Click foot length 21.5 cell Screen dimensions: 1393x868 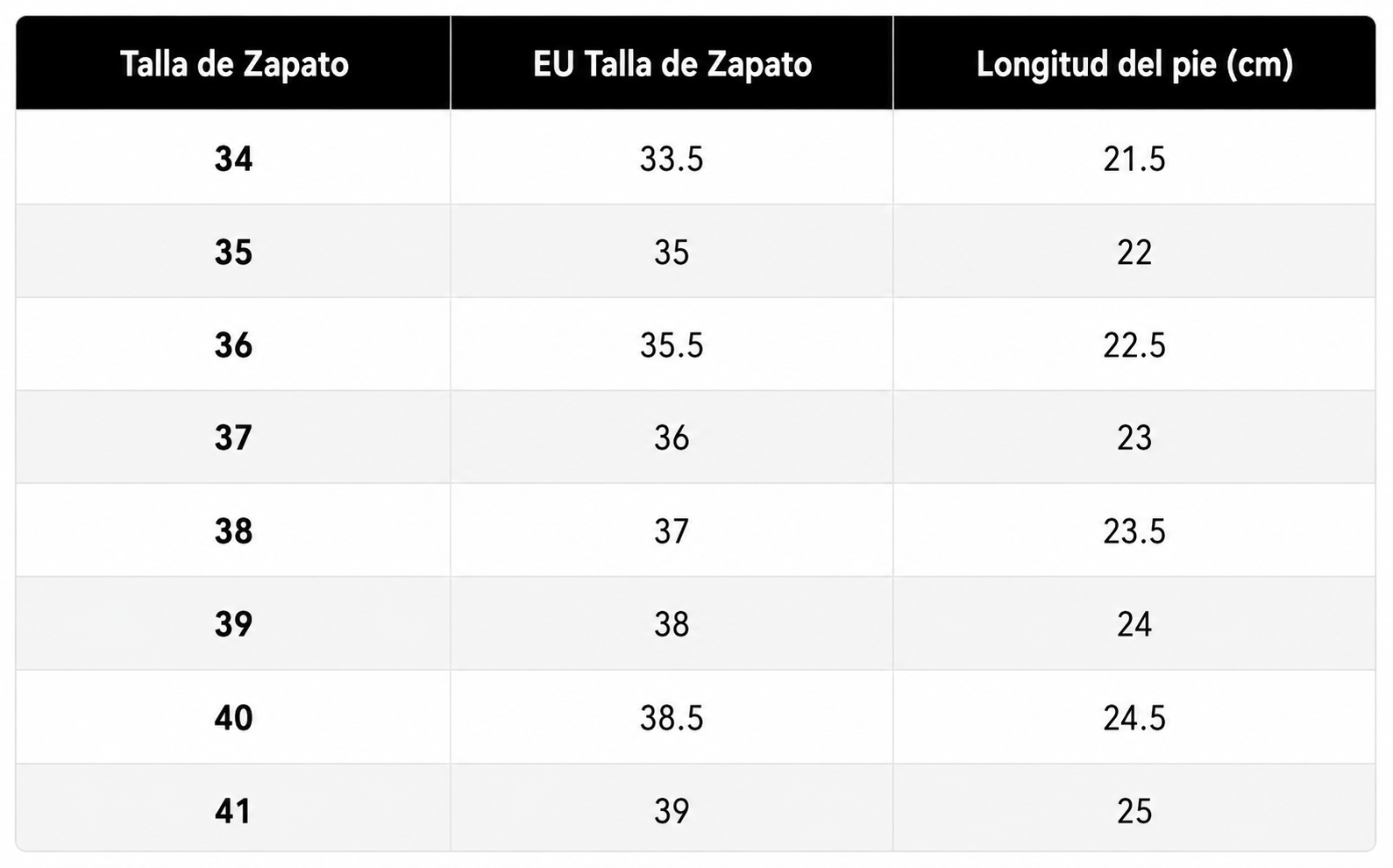(x=1134, y=158)
